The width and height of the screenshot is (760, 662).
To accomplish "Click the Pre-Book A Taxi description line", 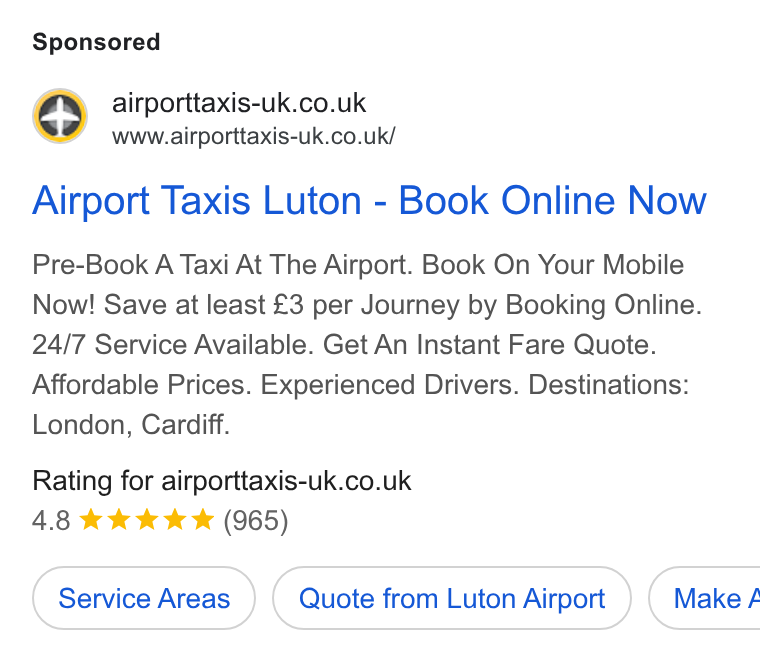I will pyautogui.click(x=358, y=265).
